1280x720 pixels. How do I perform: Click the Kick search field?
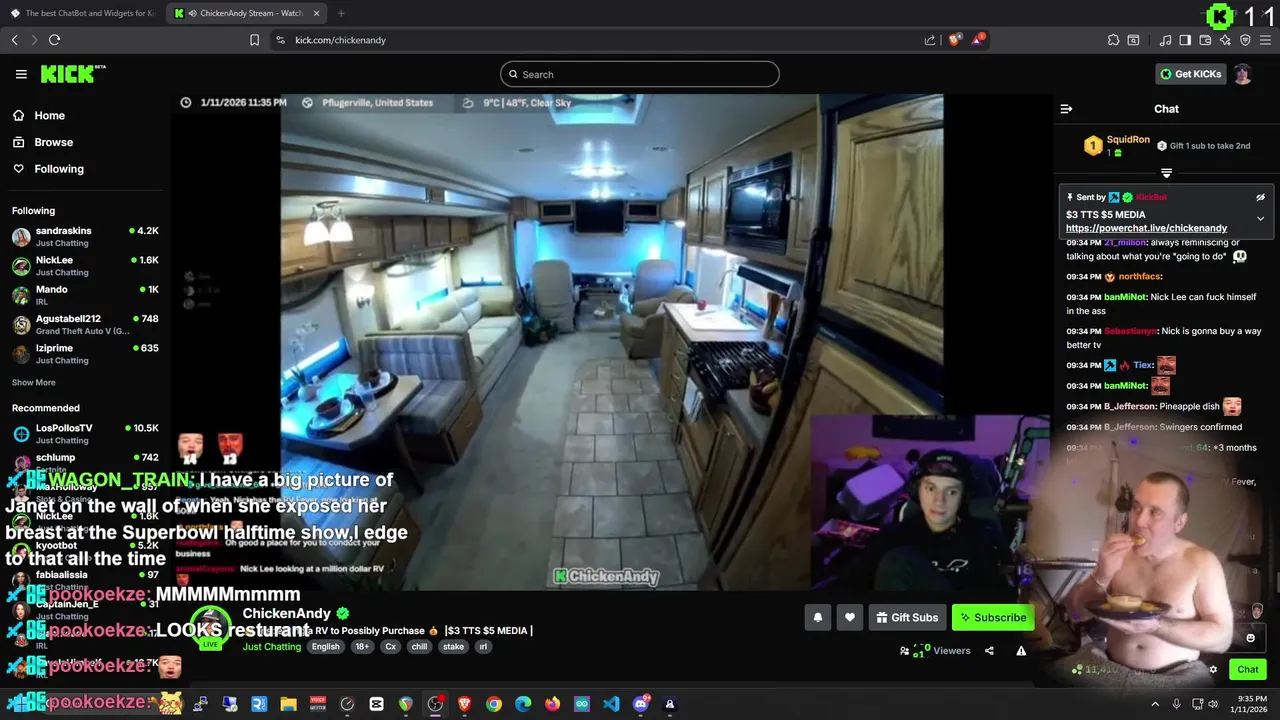[x=640, y=74]
